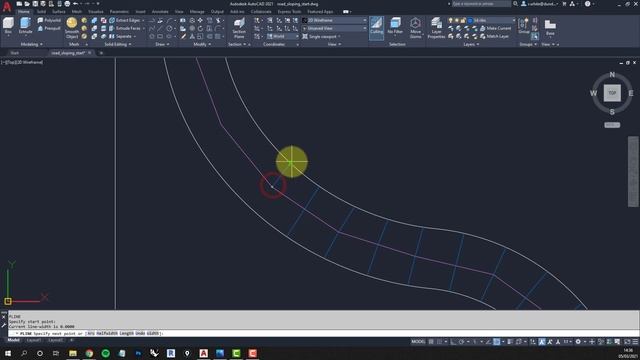The width and height of the screenshot is (640, 360).
Task: Open the Express Tools ribbon tab
Action: (289, 11)
